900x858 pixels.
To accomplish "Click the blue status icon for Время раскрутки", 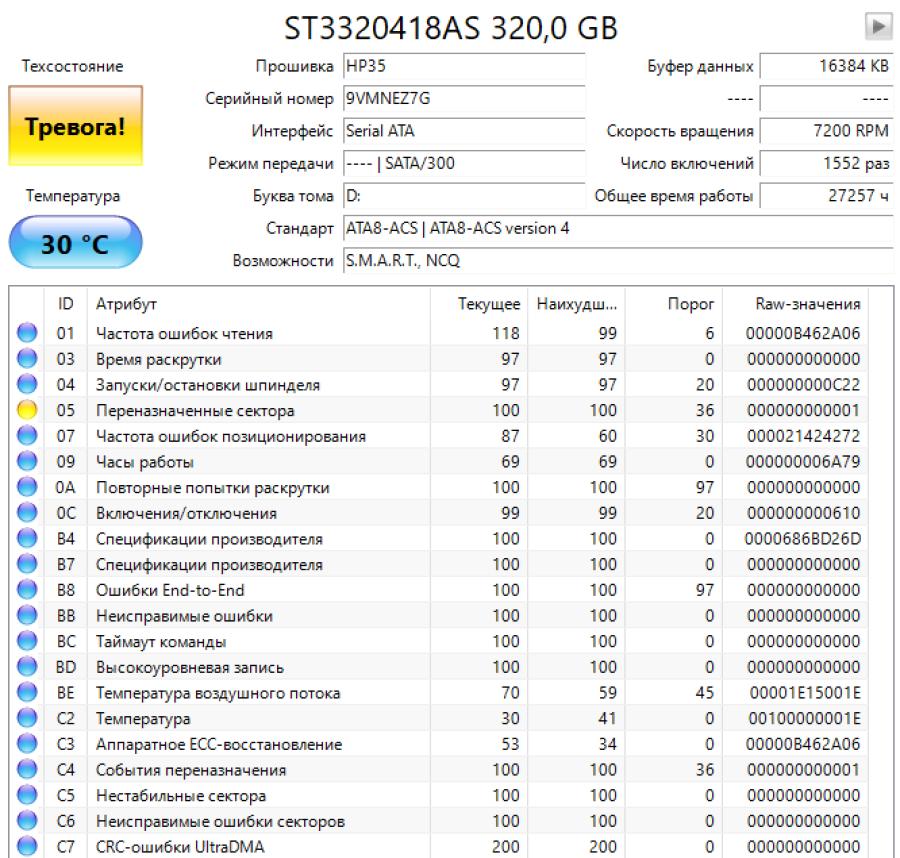I will pos(27,359).
